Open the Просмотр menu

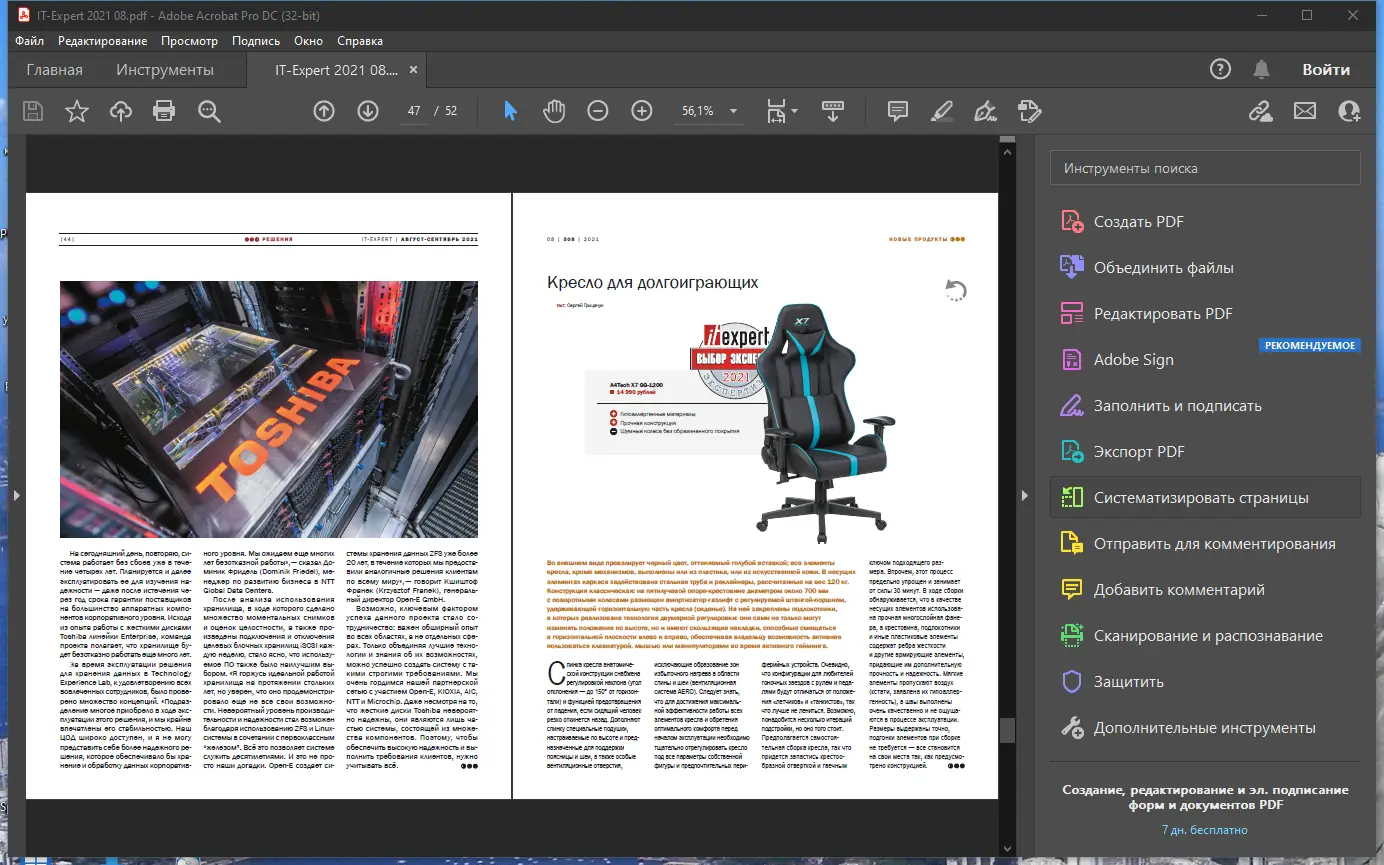(x=189, y=41)
